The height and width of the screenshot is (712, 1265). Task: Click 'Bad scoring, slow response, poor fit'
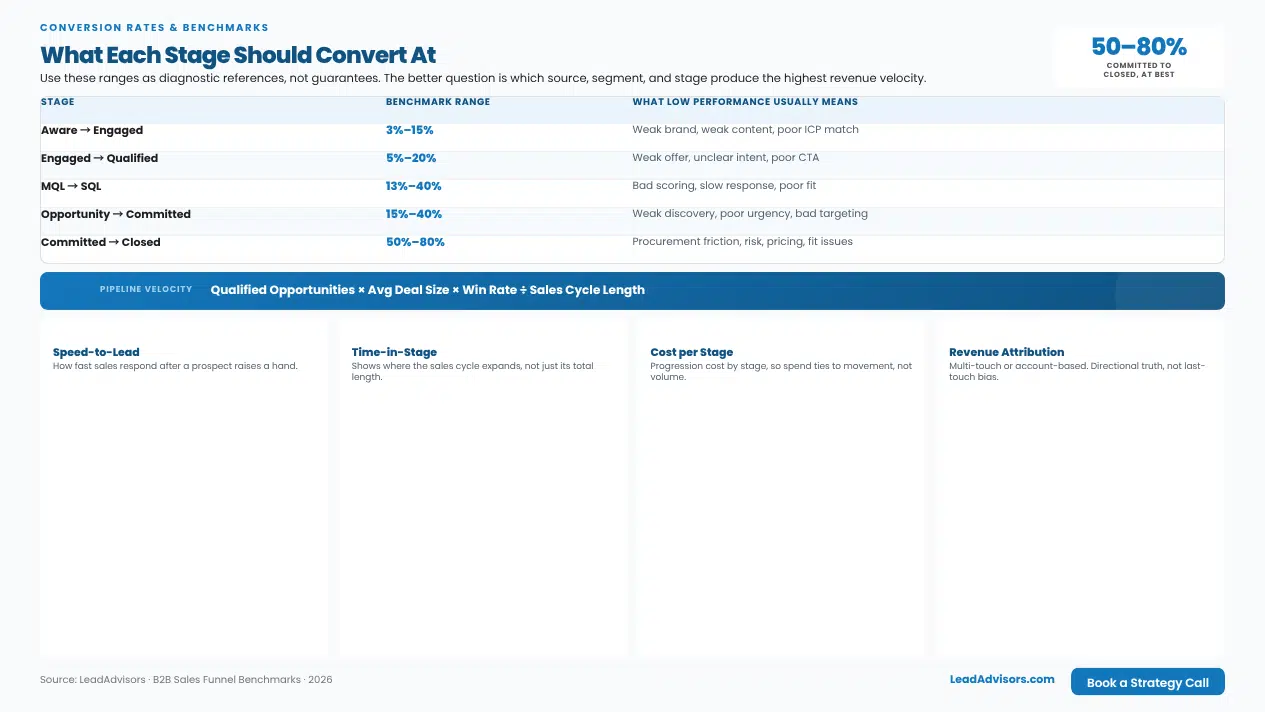tap(724, 185)
